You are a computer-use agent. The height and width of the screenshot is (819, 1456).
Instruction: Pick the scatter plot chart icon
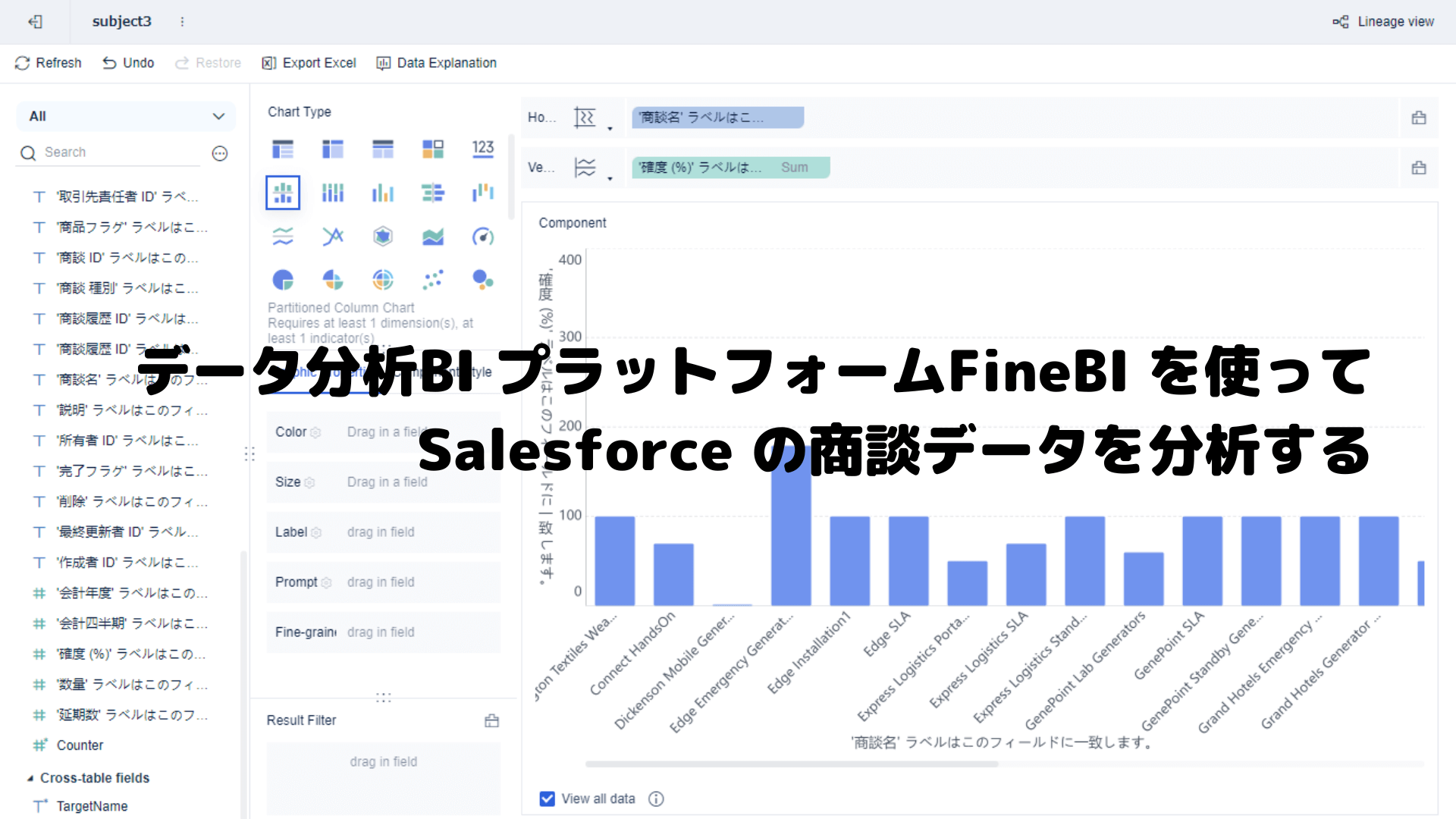pyautogui.click(x=433, y=280)
